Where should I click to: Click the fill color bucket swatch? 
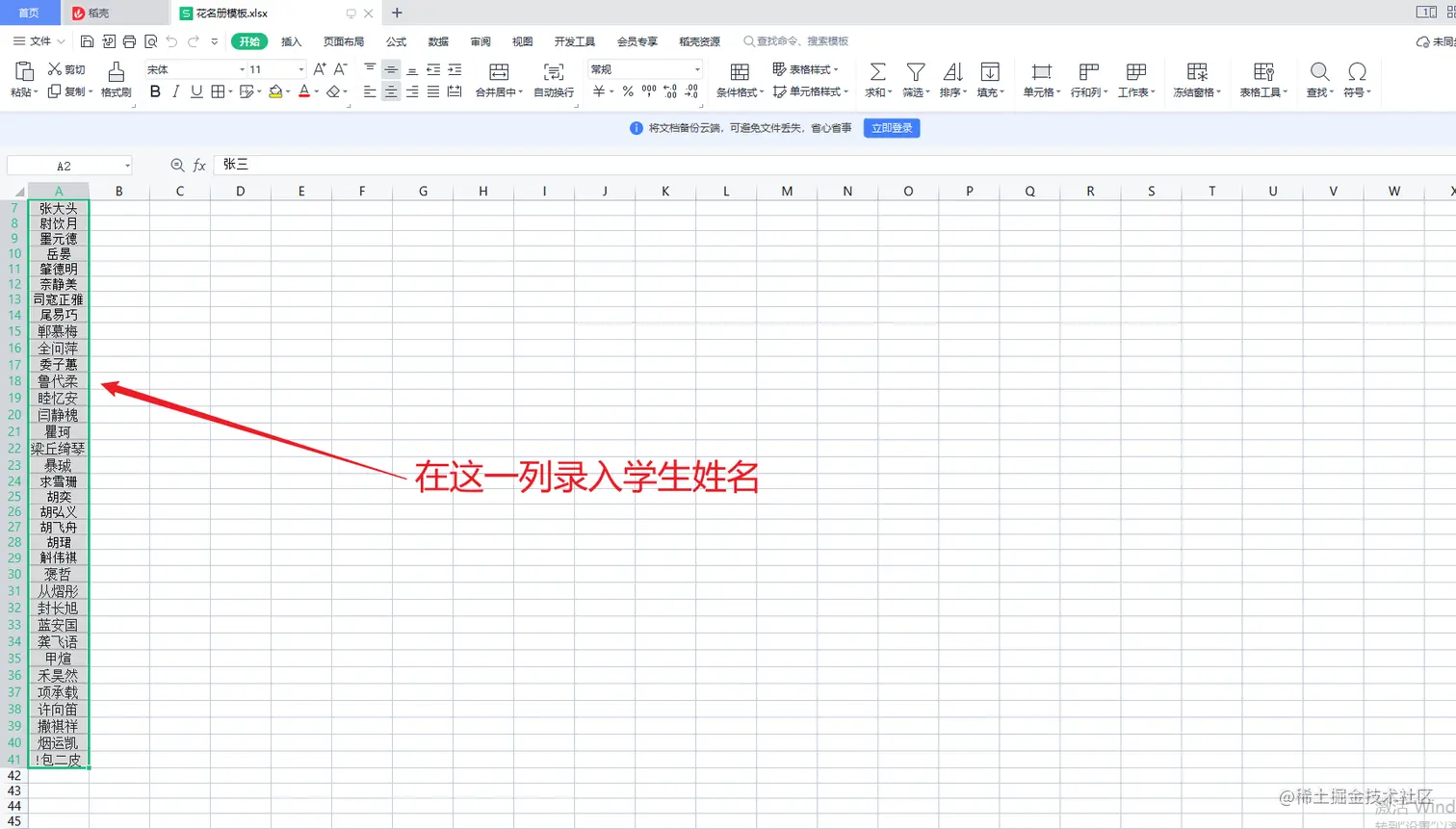tap(275, 91)
